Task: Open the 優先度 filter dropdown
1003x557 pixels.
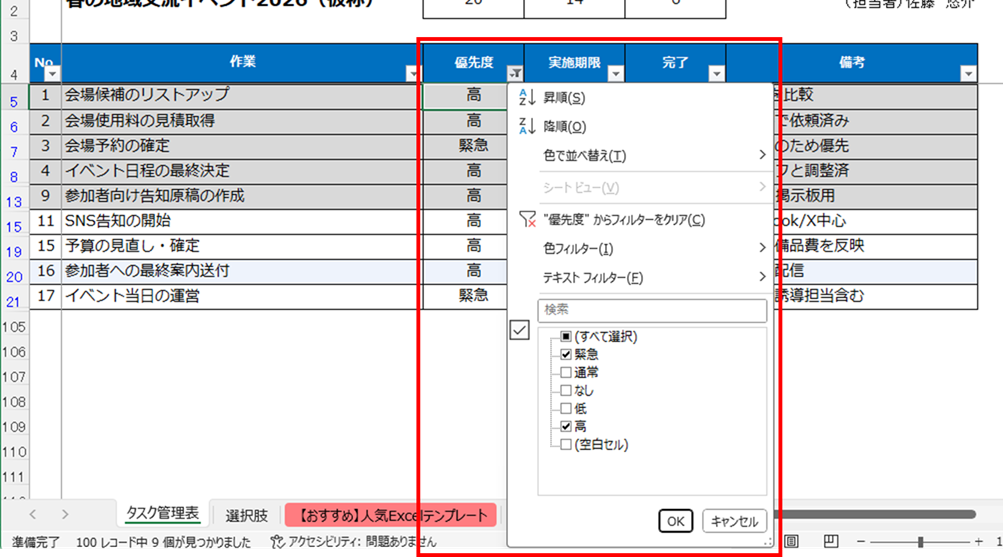Action: pos(515,74)
